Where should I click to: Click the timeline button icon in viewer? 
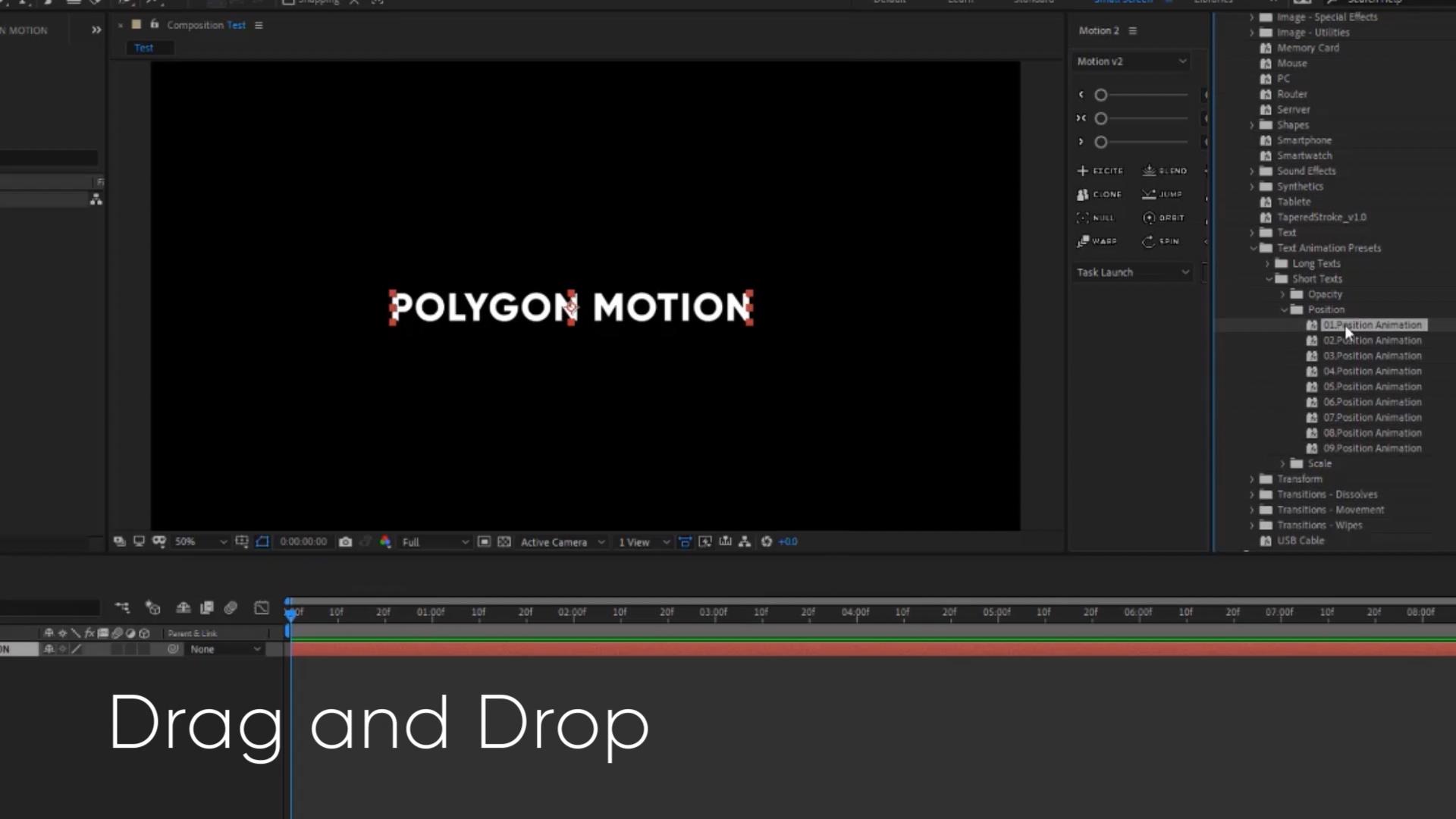pyautogui.click(x=726, y=541)
